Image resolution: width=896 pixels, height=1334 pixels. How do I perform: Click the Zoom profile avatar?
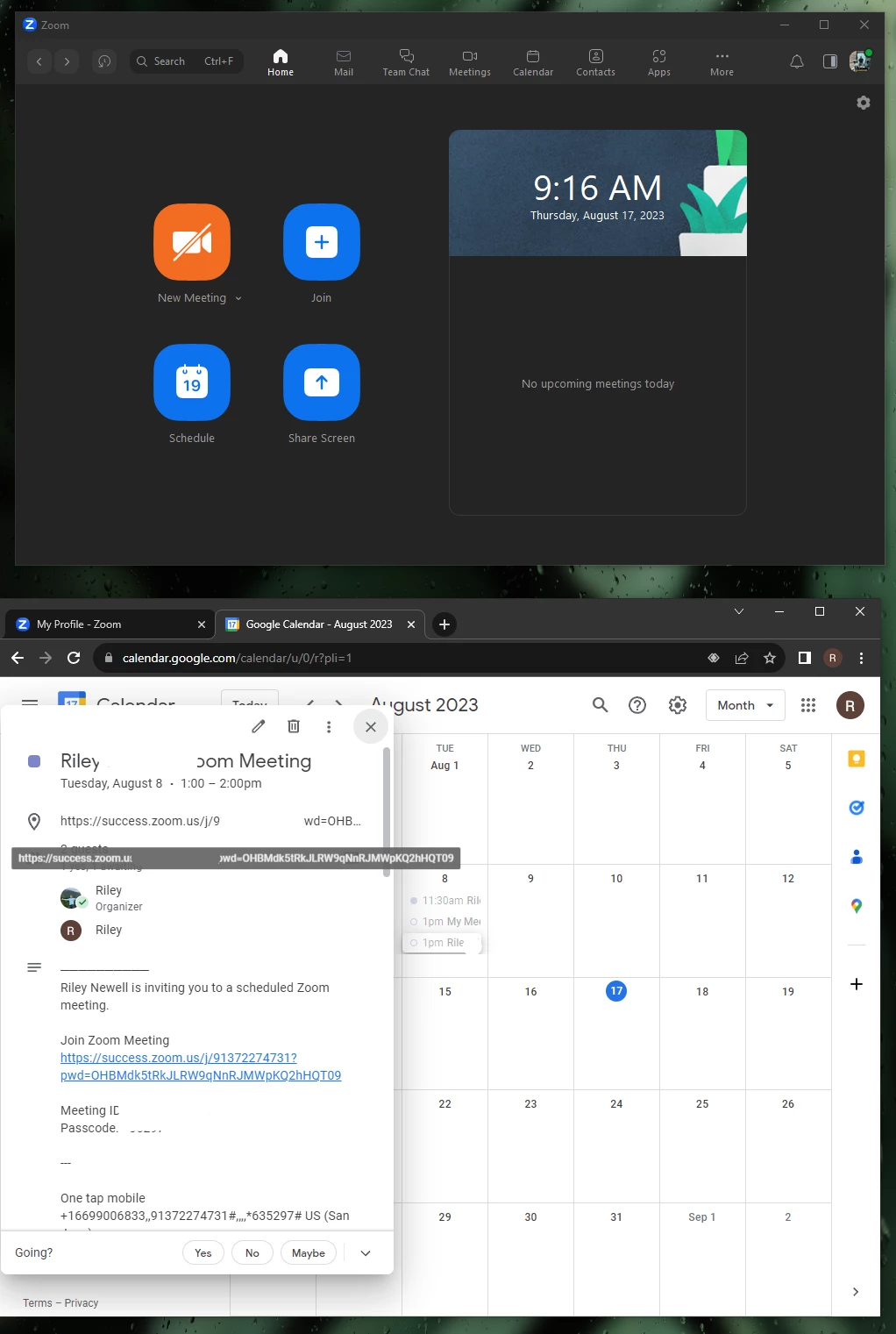(x=860, y=61)
